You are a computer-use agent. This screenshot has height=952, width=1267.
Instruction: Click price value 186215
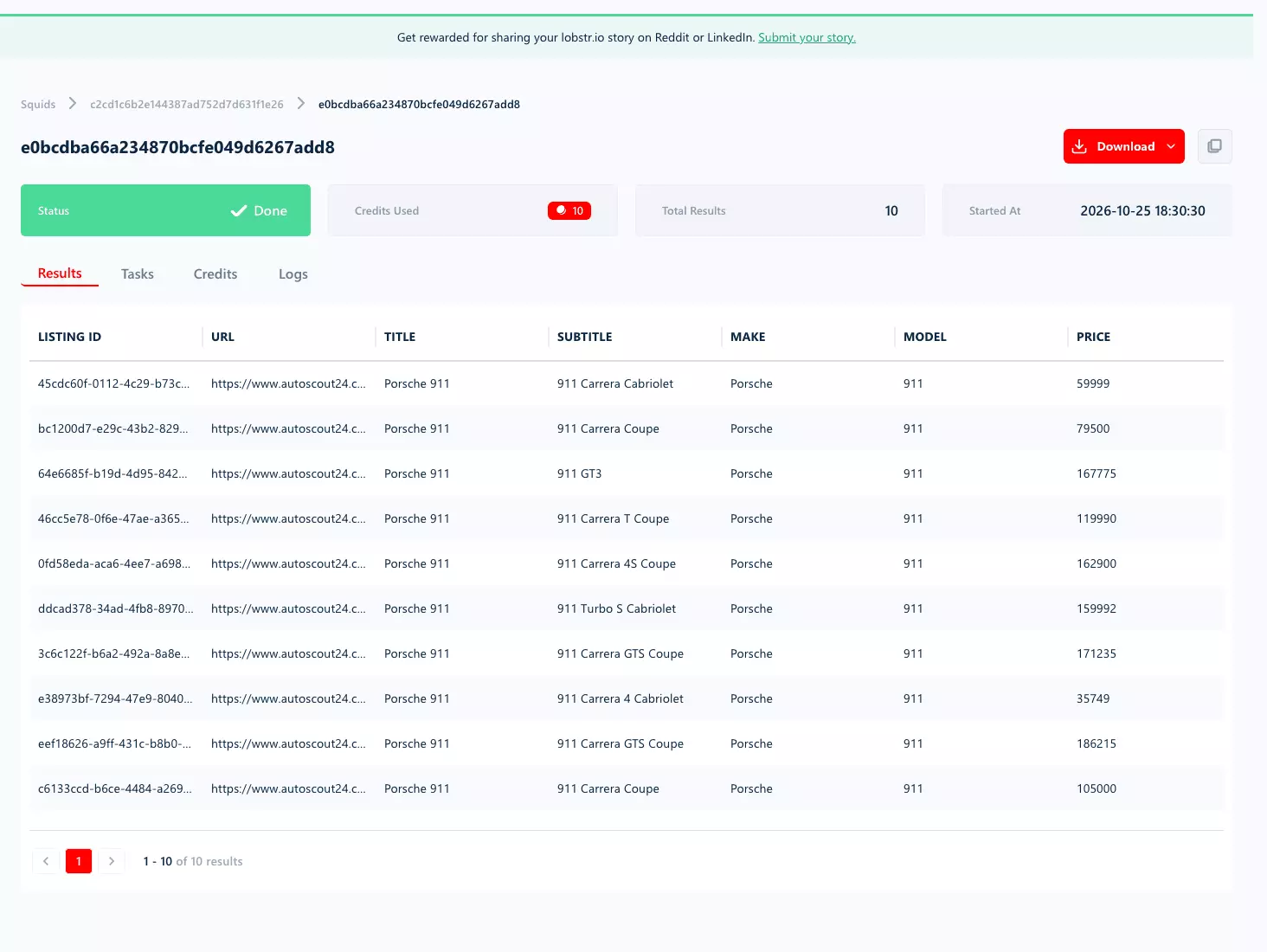[x=1097, y=743]
